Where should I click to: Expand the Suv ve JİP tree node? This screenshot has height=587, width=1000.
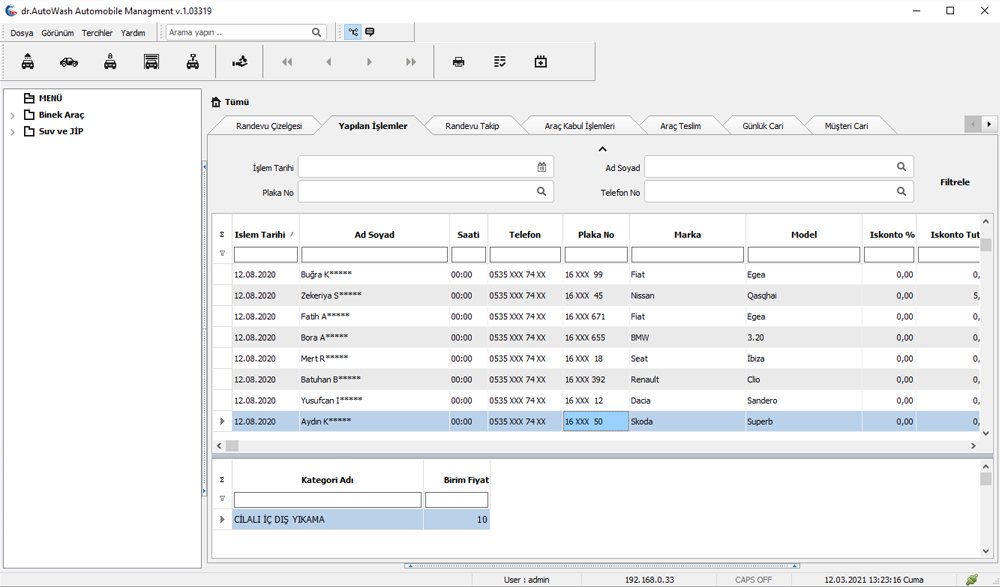click(x=12, y=132)
